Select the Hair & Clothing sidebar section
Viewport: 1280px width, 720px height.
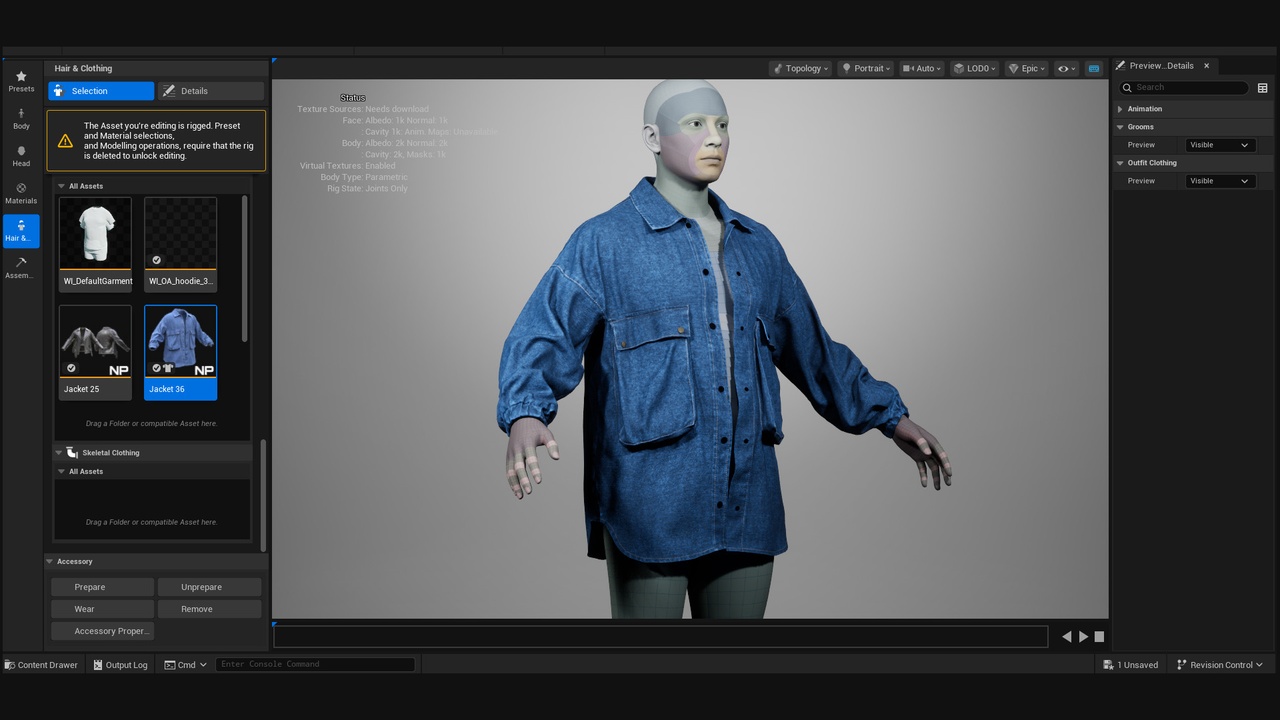(x=21, y=231)
